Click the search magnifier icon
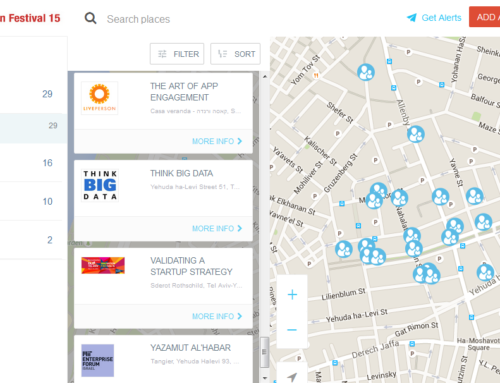 (x=90, y=18)
